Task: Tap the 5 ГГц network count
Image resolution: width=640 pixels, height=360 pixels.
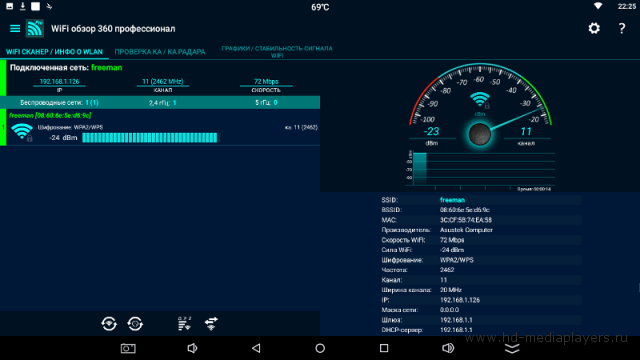Action: coord(266,103)
